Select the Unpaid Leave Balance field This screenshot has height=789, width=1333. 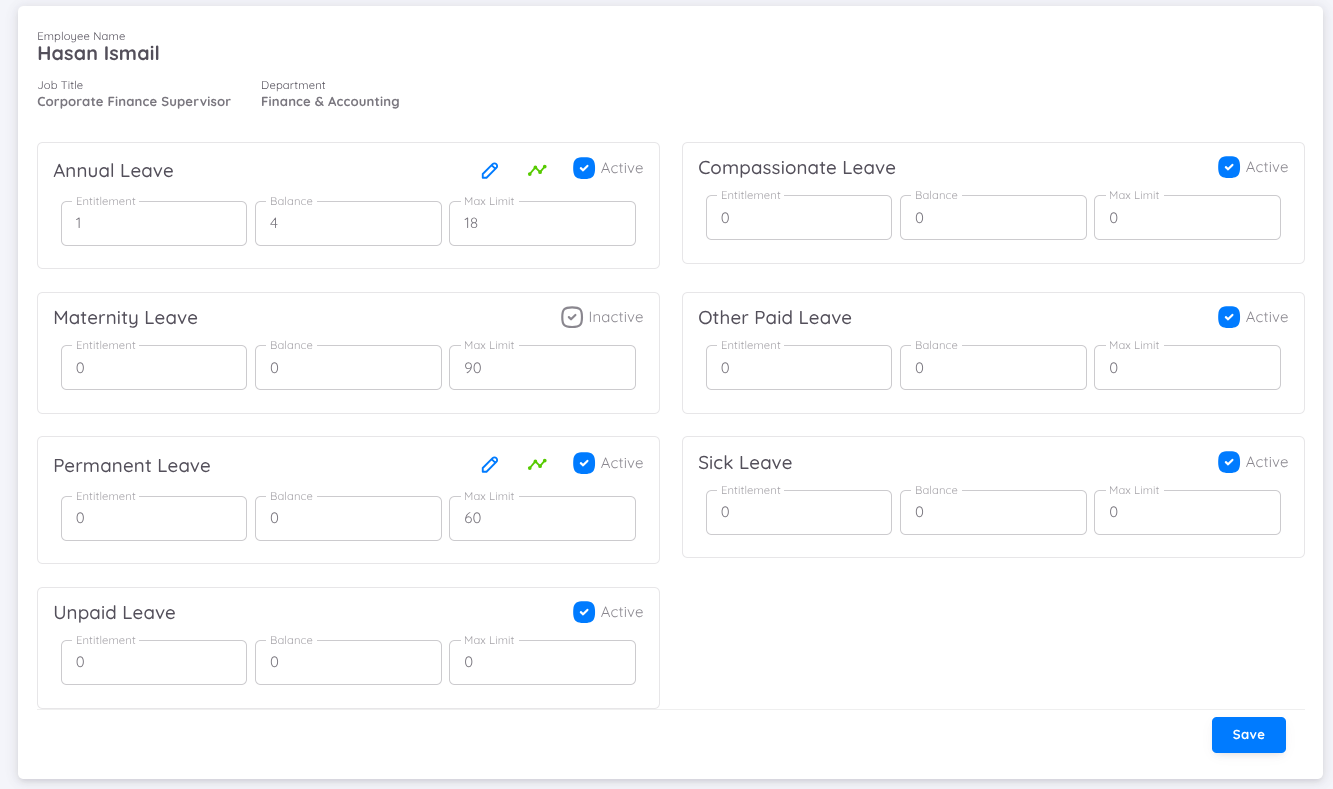click(347, 662)
